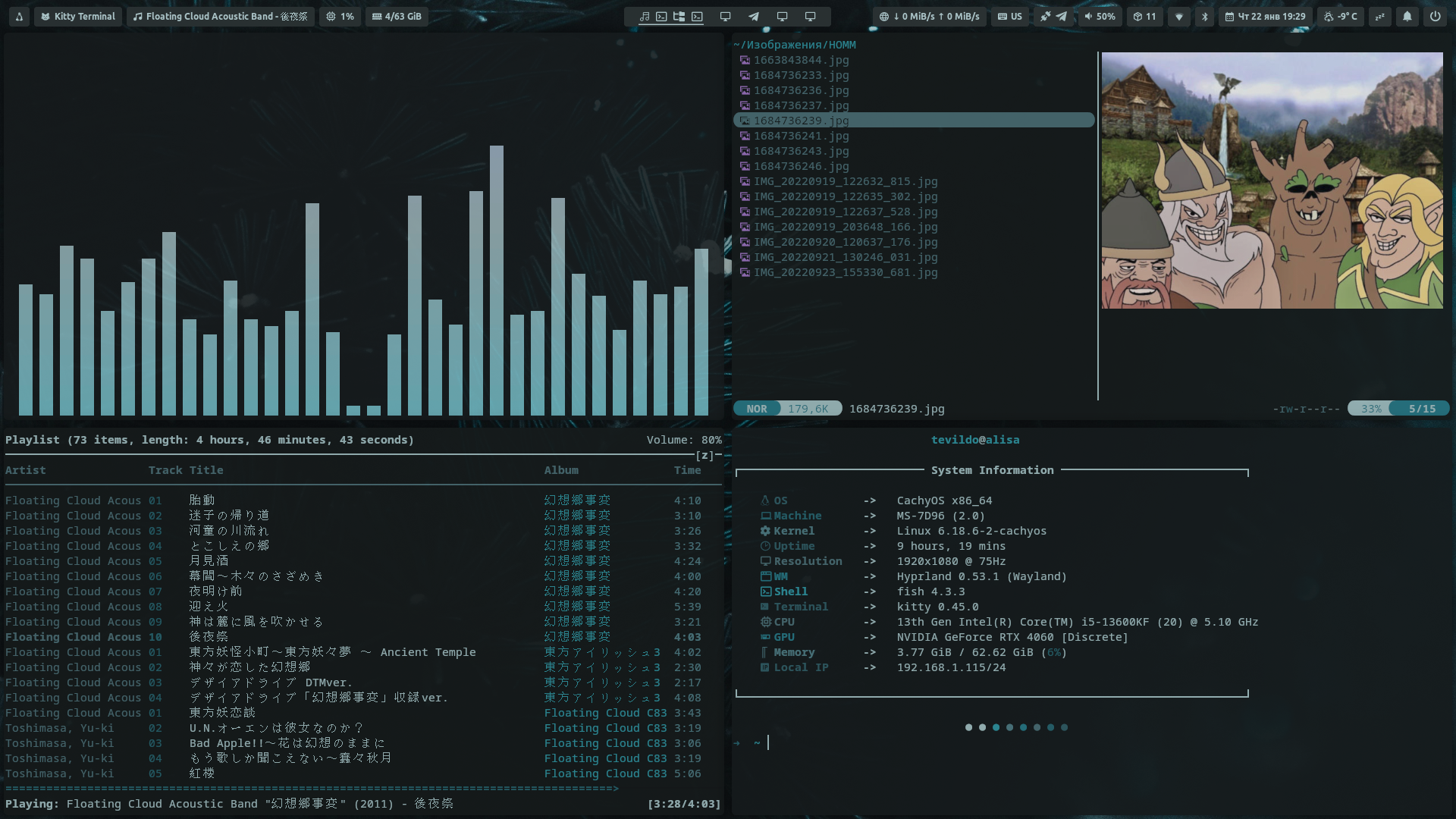Click the Arch launcher icon at left
Image resolution: width=1456 pixels, height=819 pixels.
(19, 17)
